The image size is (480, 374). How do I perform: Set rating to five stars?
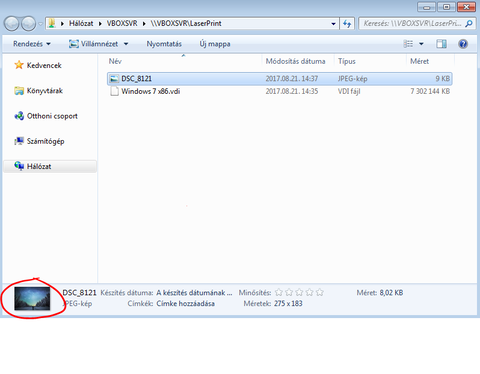[x=320, y=293]
